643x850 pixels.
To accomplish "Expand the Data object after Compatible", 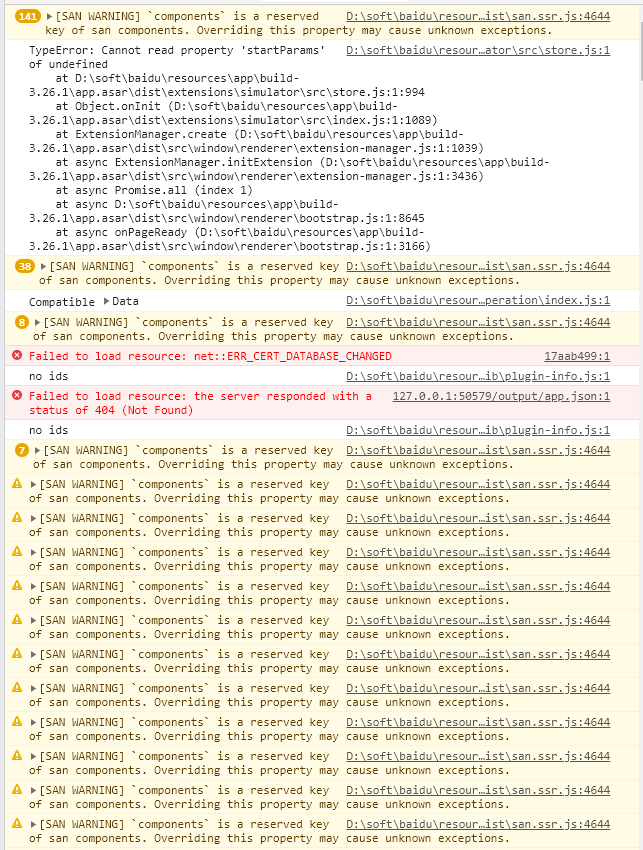I will click(106, 301).
